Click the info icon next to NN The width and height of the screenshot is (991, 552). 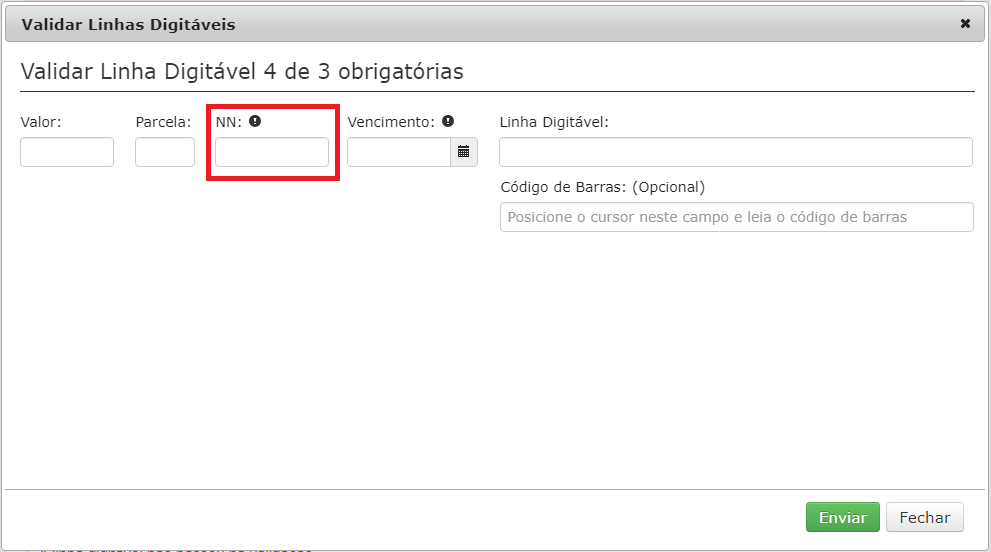(255, 121)
